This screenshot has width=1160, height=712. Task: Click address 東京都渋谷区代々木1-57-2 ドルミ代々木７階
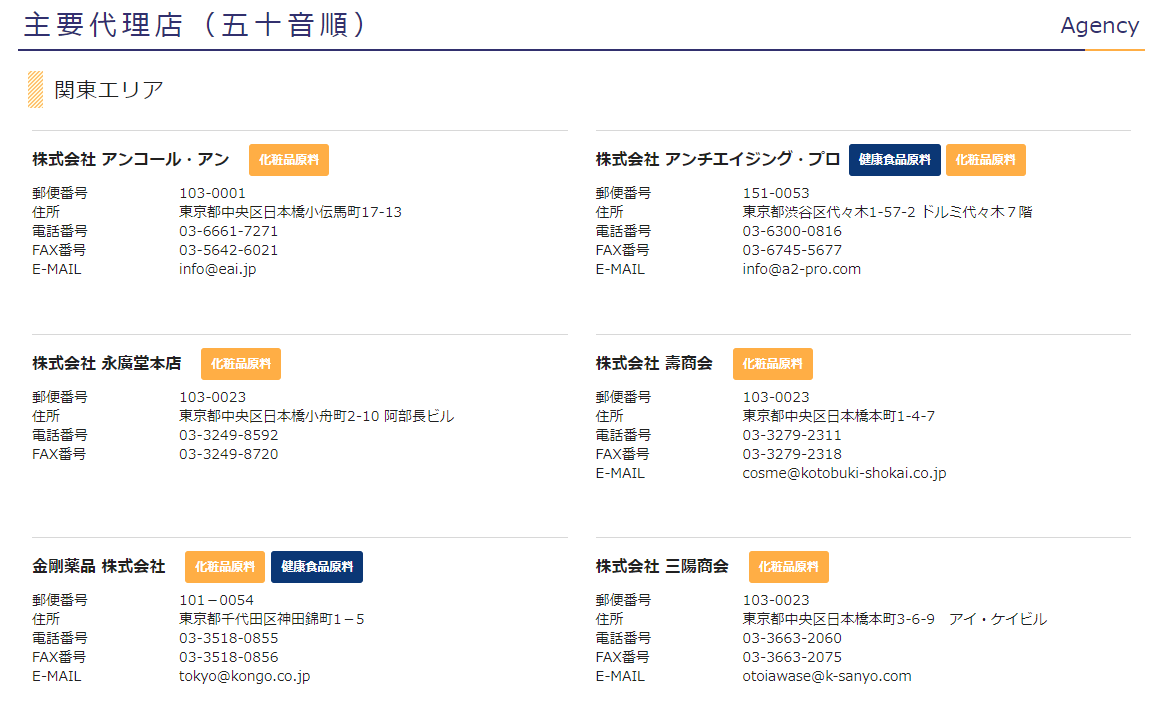(887, 212)
